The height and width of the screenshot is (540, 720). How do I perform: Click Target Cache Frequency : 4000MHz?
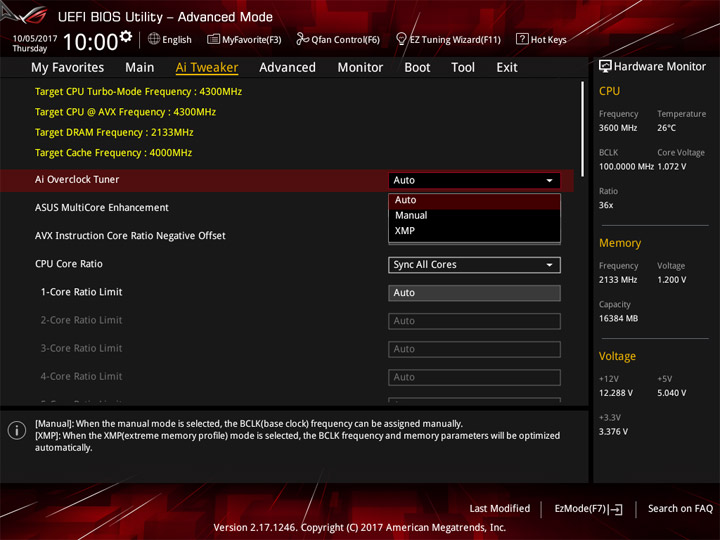(113, 152)
